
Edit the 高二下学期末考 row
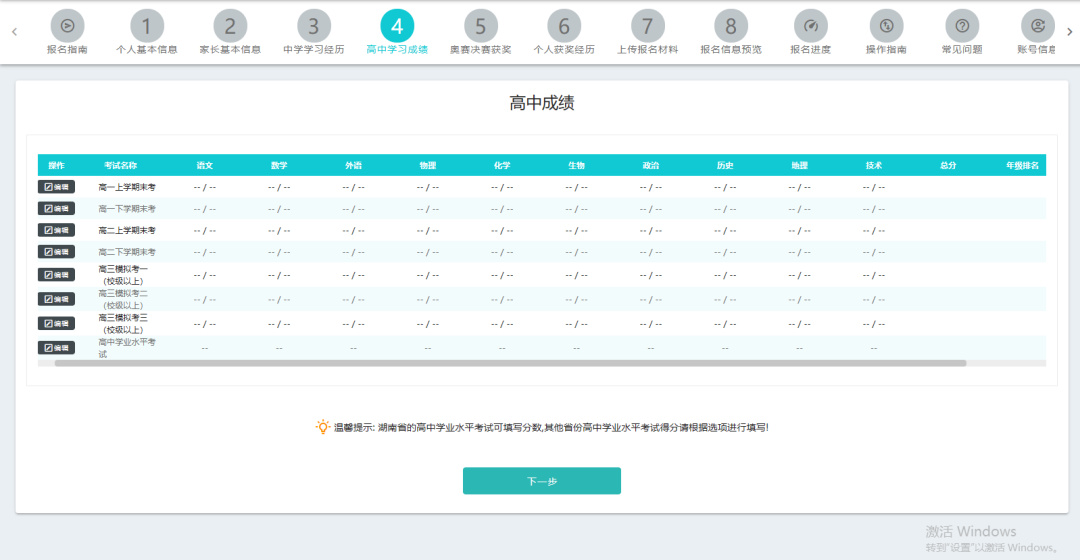(56, 252)
